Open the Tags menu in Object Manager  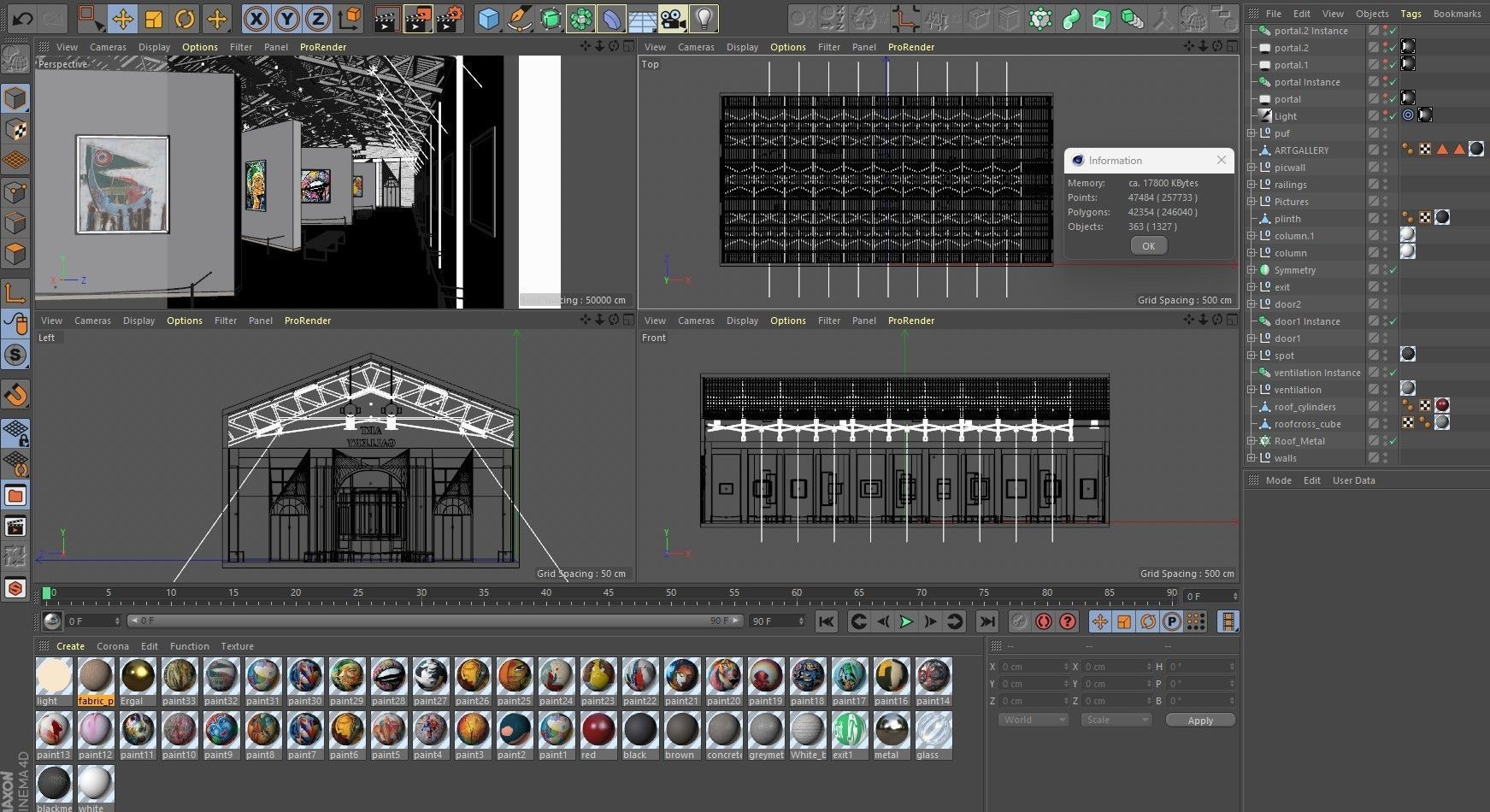(1410, 14)
